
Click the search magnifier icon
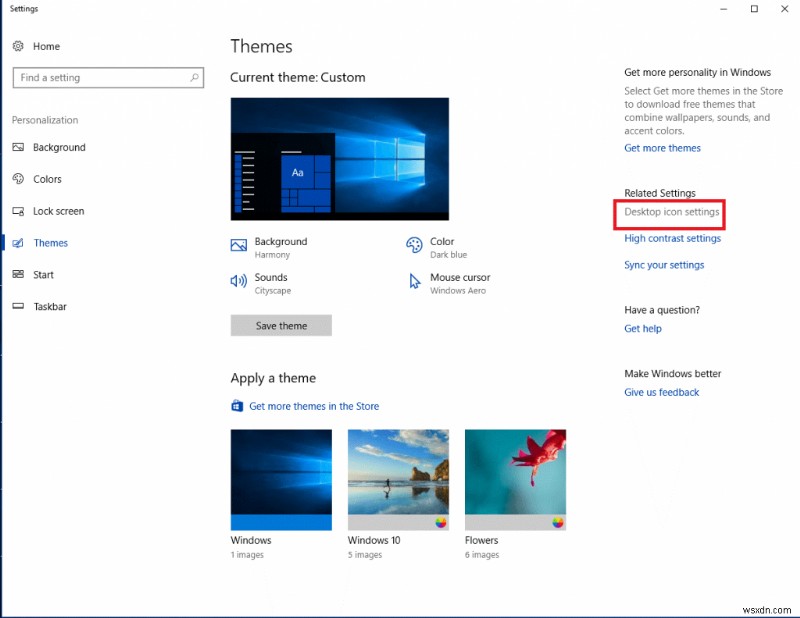click(194, 78)
